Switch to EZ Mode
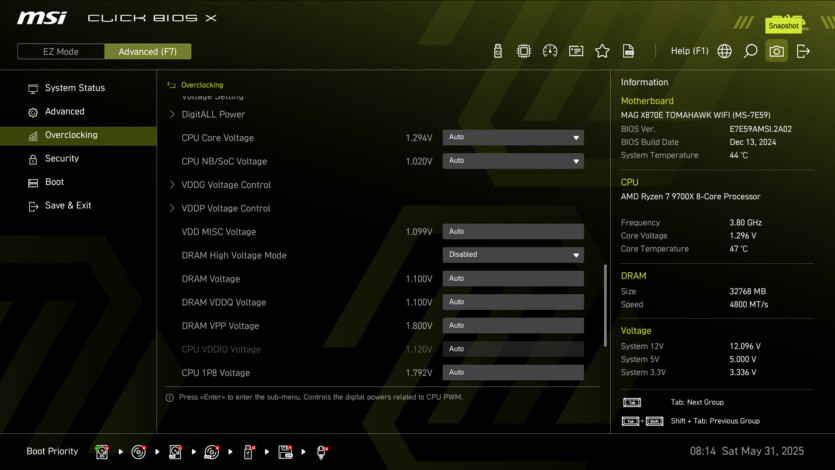The height and width of the screenshot is (470, 835). (61, 52)
